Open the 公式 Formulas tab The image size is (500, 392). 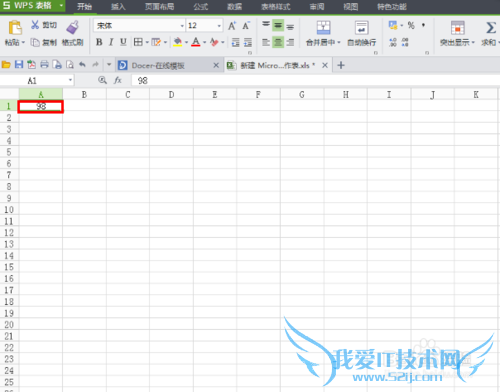pos(201,7)
